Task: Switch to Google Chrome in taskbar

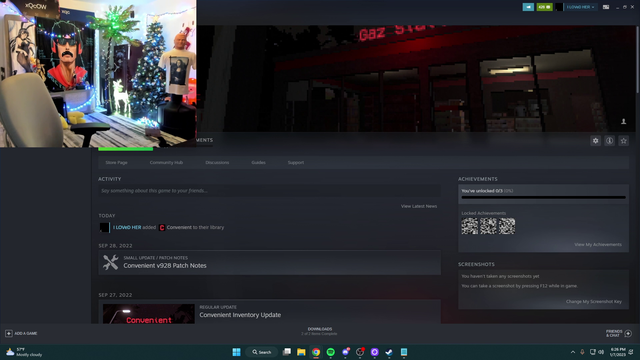Action: (x=316, y=352)
